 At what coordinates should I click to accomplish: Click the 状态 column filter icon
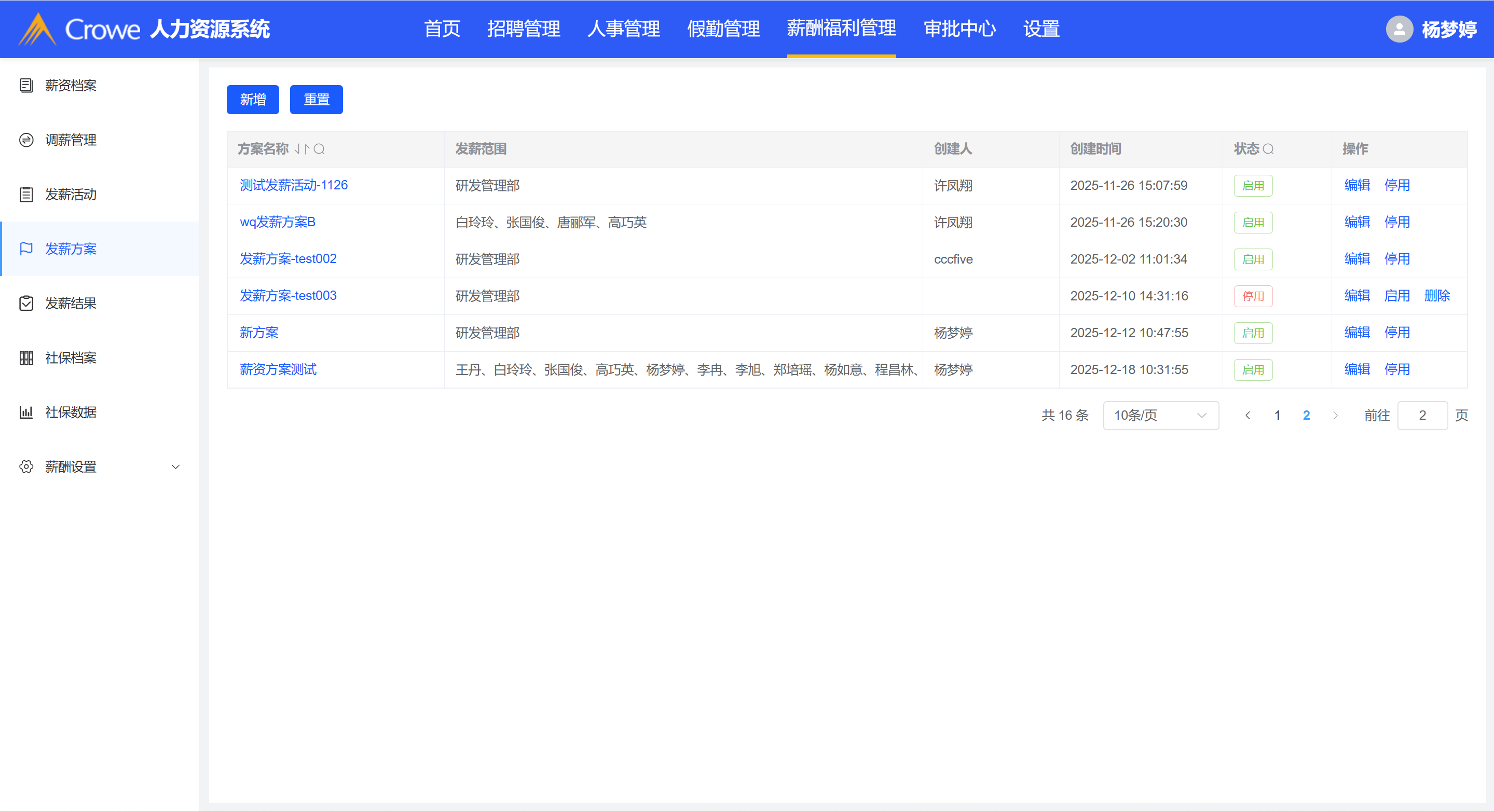click(1268, 149)
